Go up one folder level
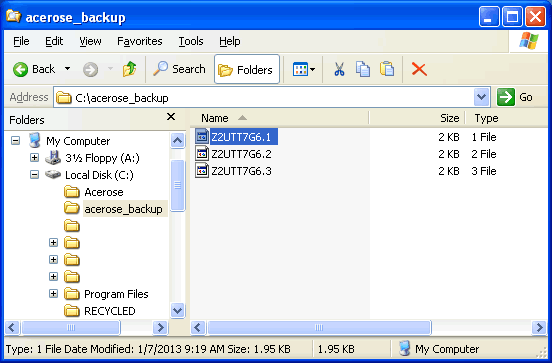Image resolution: width=552 pixels, height=363 pixels. (x=130, y=69)
